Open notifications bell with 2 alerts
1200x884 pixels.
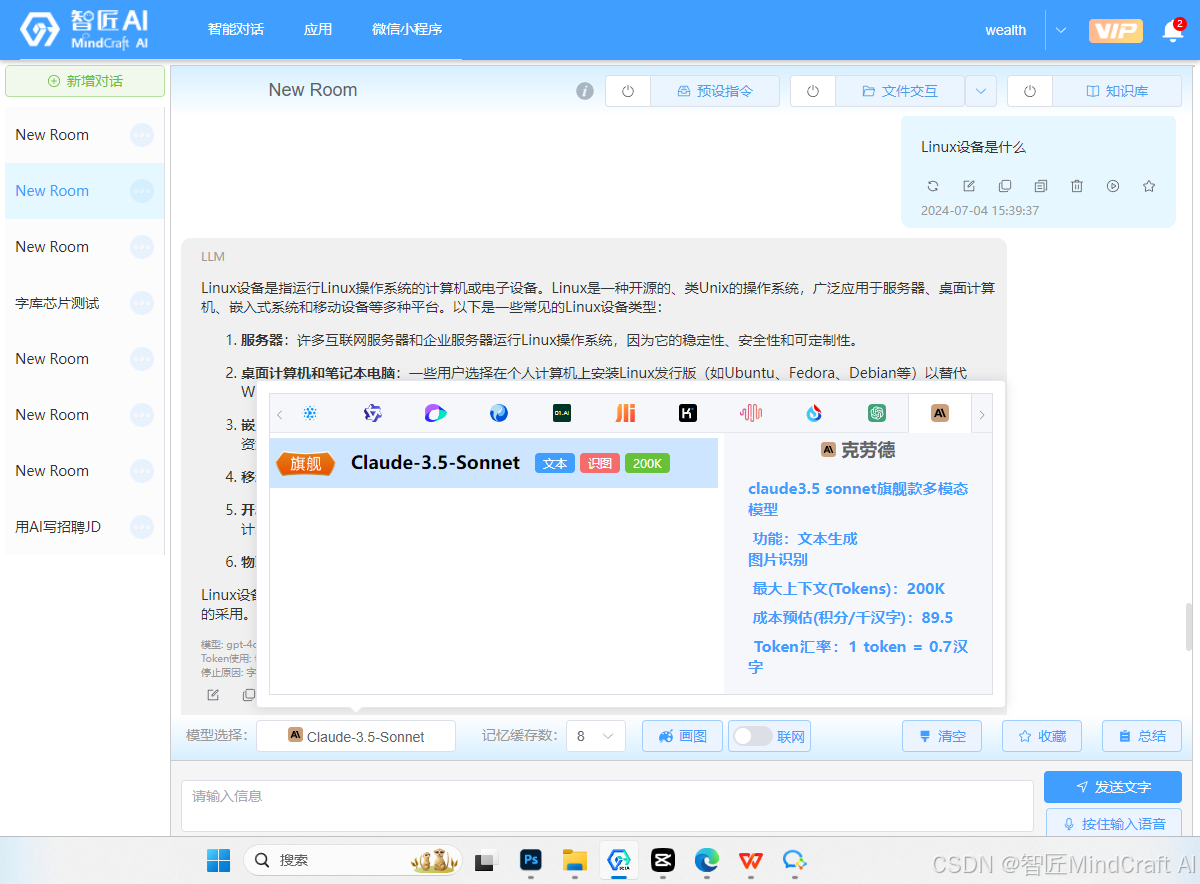click(x=1172, y=31)
